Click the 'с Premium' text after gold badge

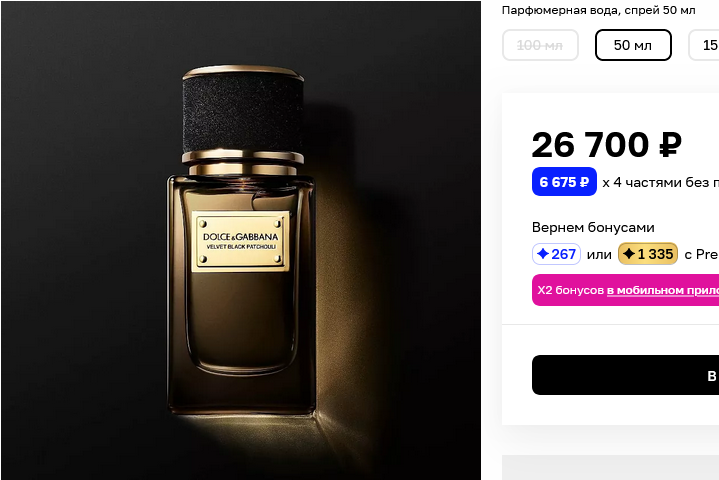click(x=701, y=254)
